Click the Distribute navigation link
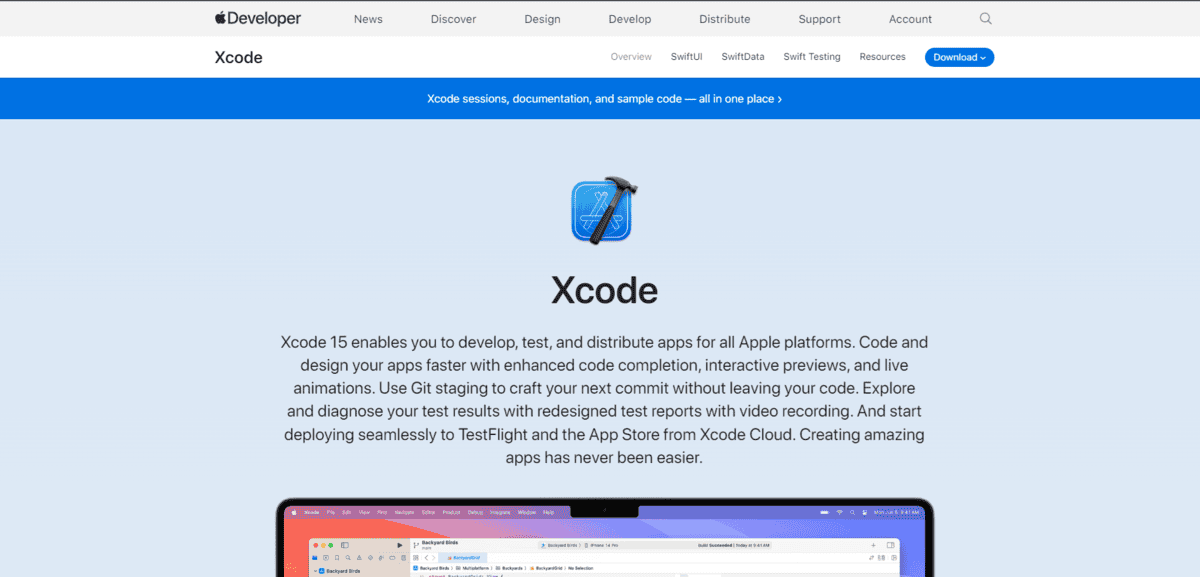Screen dimensions: 1200x577 pos(724,18)
